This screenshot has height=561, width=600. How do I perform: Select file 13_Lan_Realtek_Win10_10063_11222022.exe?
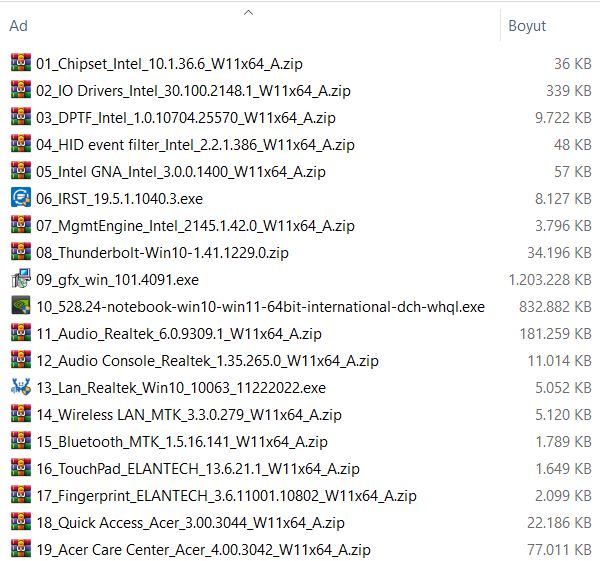click(181, 388)
